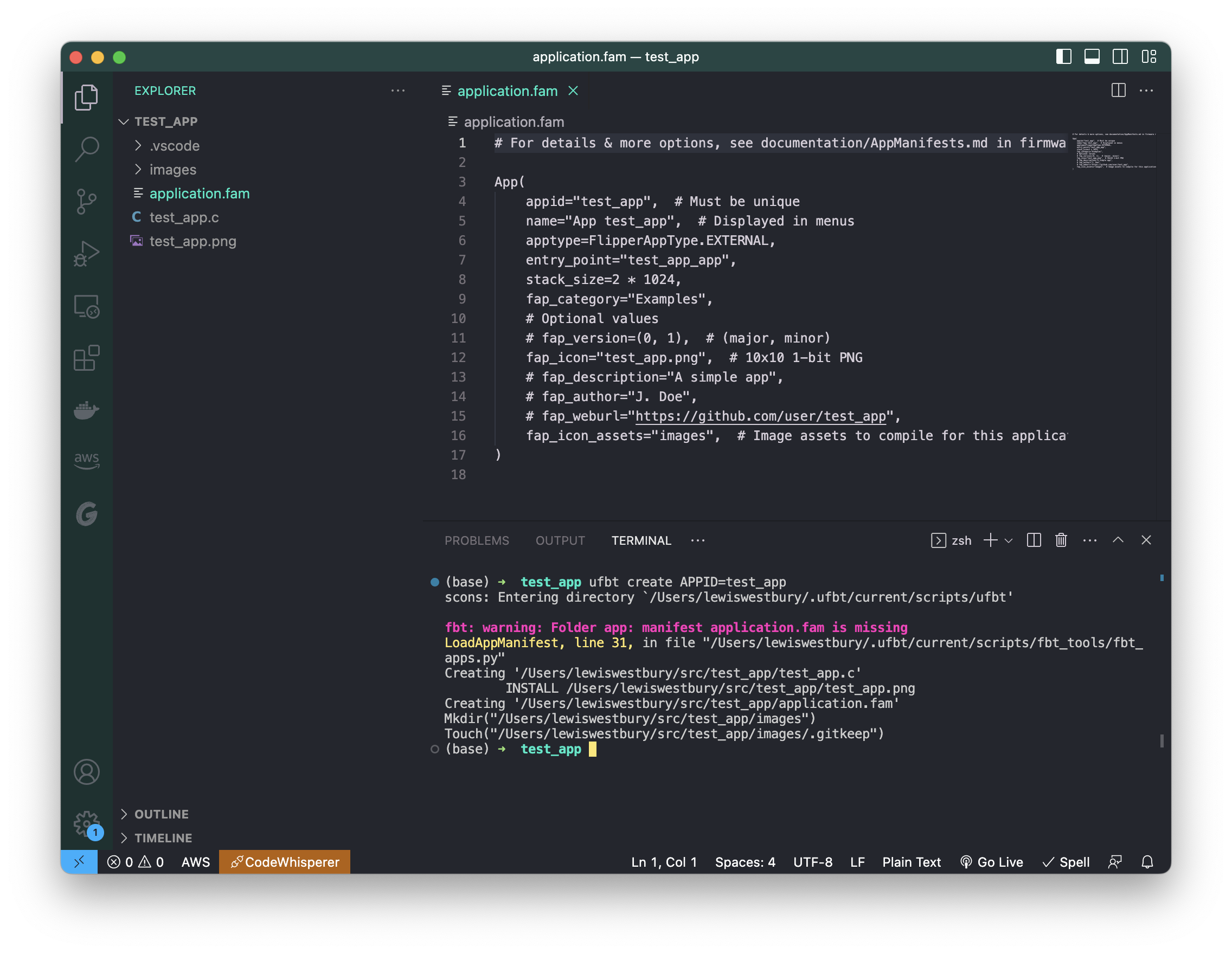Open the Extensions view

86,358
